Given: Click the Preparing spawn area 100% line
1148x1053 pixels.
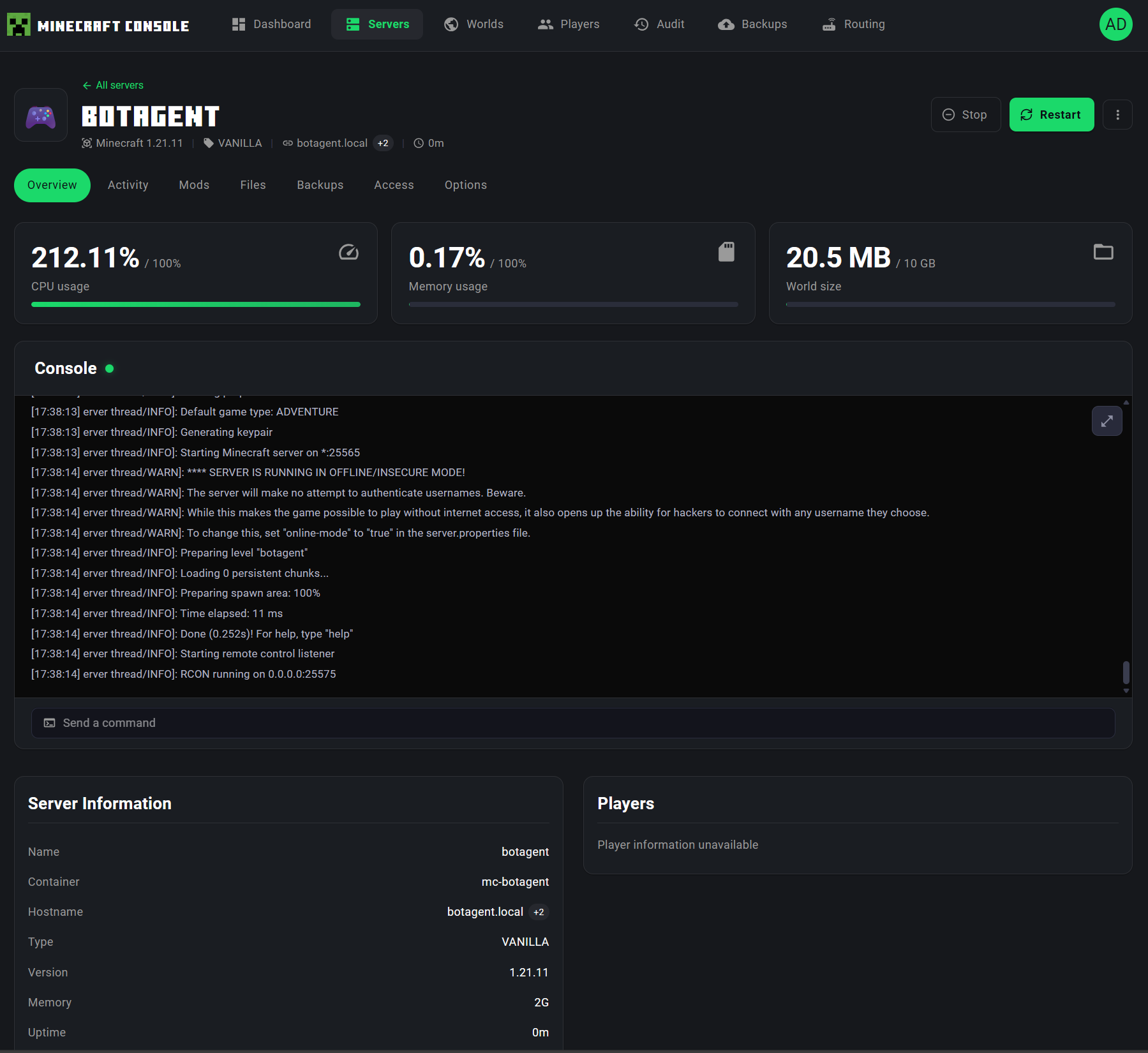Looking at the screenshot, I should click(x=176, y=593).
